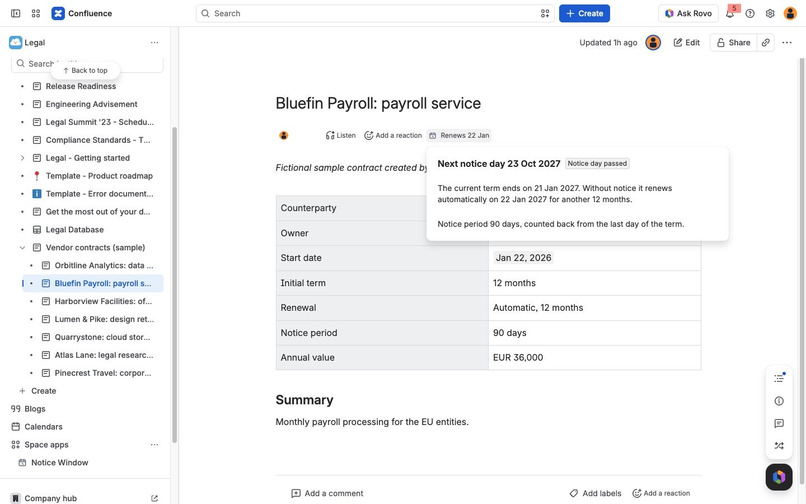Copy page link with chain icon
Image resolution: width=806 pixels, height=504 pixels.
point(766,43)
